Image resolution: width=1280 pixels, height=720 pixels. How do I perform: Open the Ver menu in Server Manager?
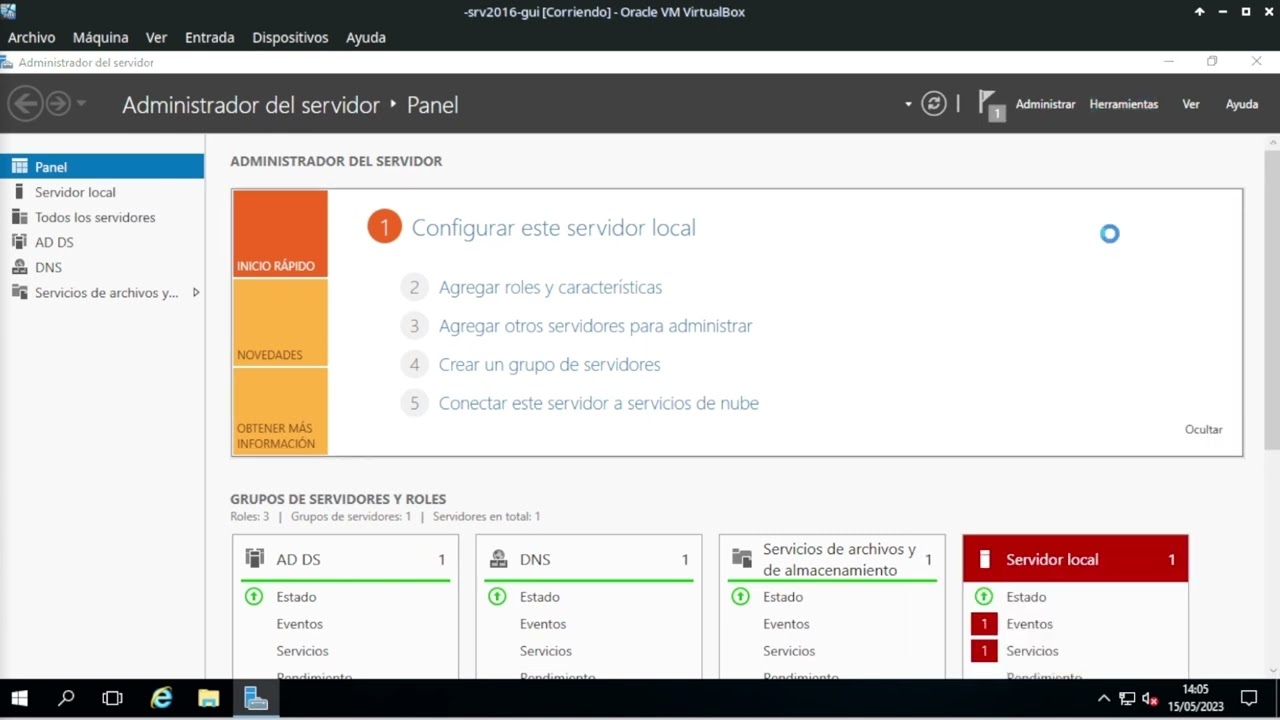1190,104
